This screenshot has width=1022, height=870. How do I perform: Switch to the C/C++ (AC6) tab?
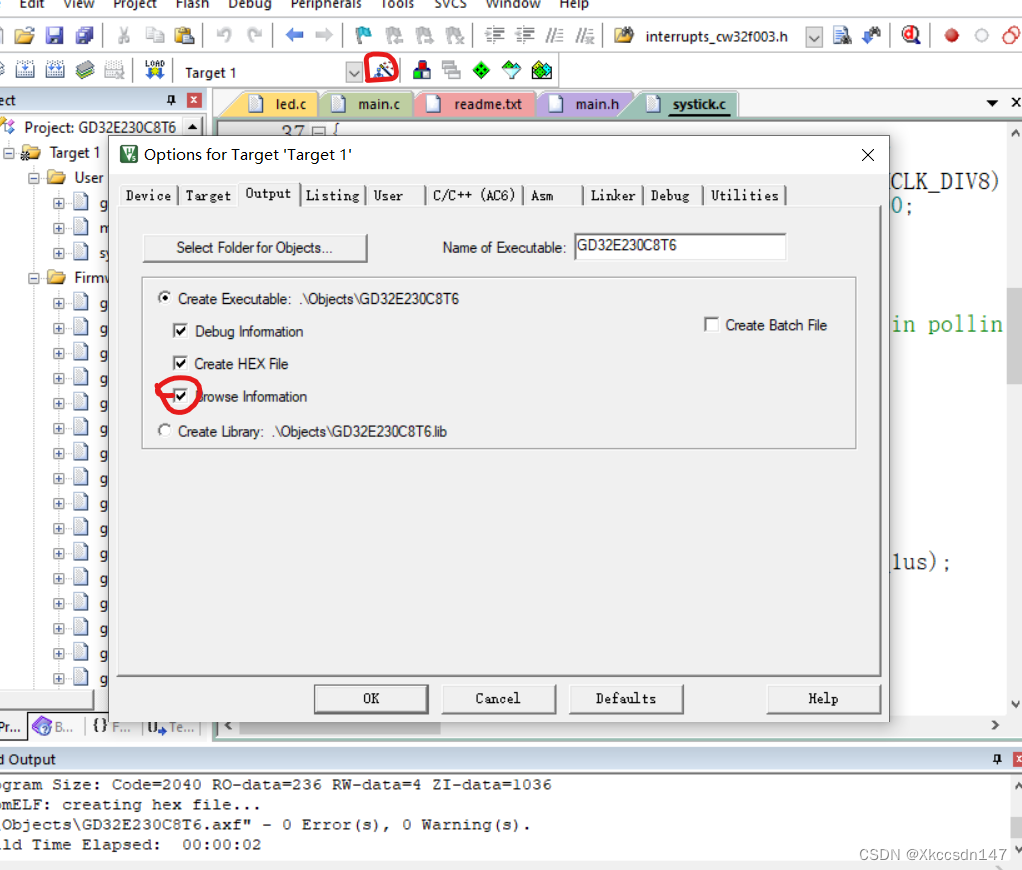474,196
